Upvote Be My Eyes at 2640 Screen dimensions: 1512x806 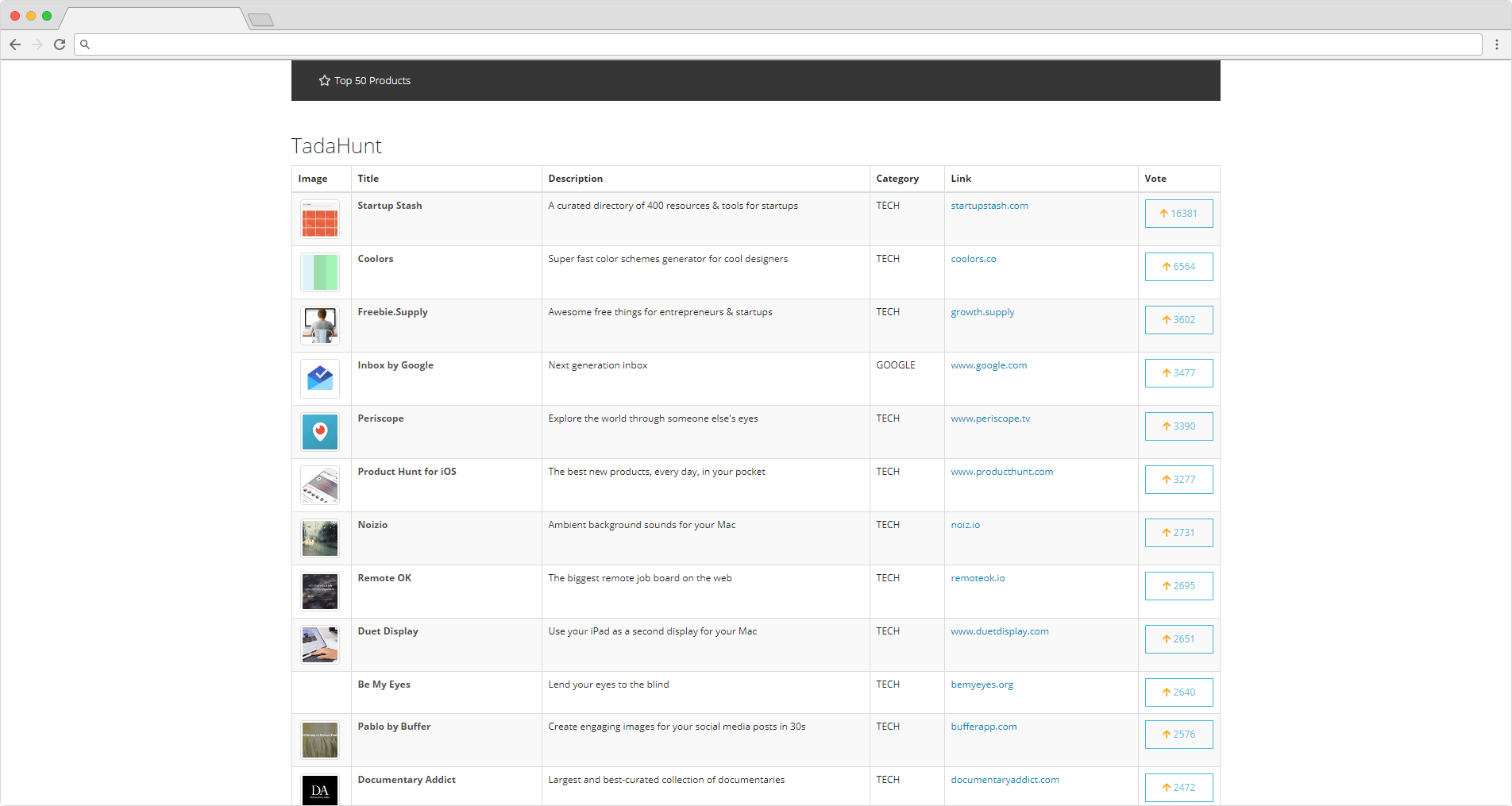point(1178,692)
